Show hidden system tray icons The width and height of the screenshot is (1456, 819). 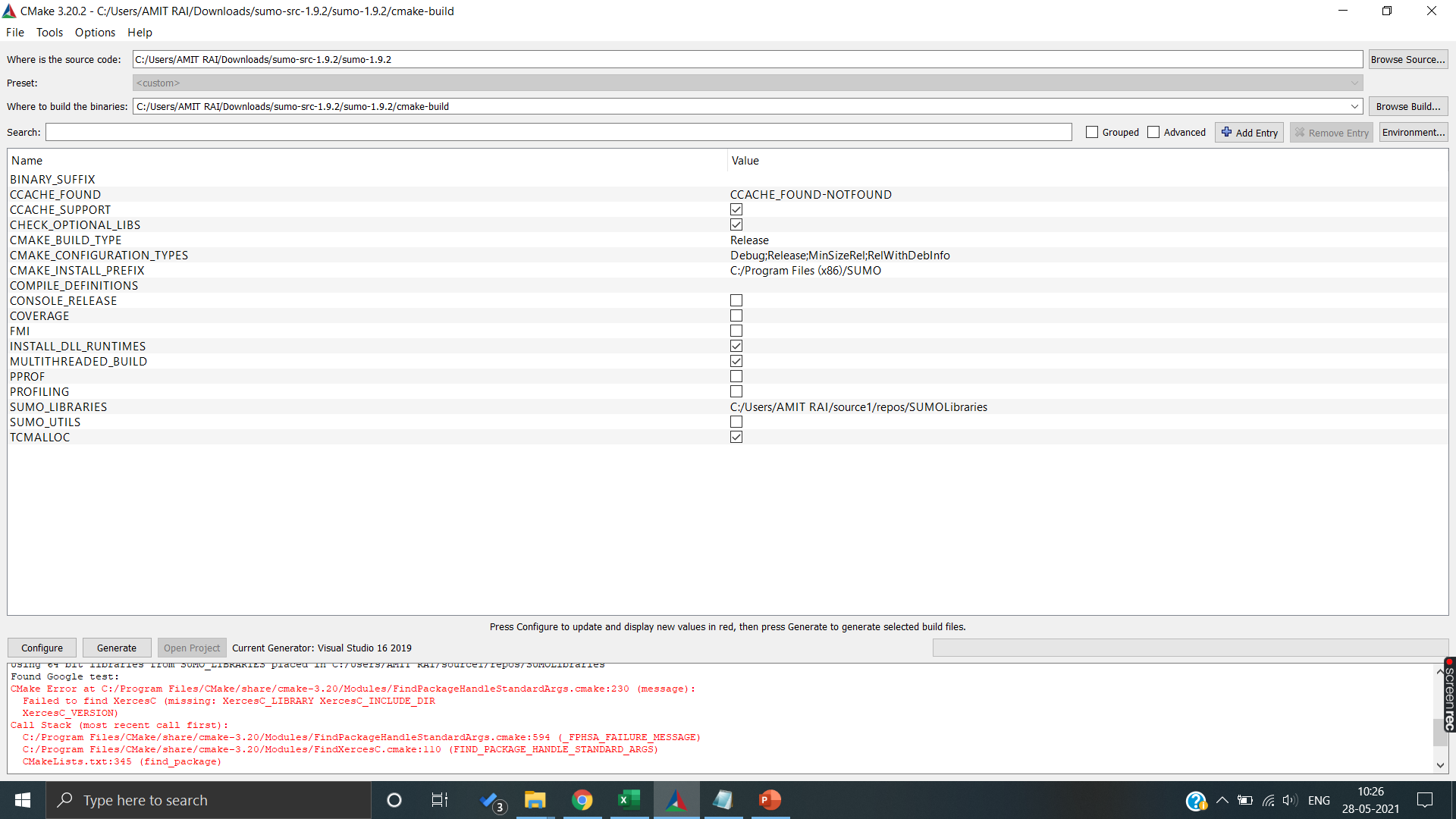1222,800
